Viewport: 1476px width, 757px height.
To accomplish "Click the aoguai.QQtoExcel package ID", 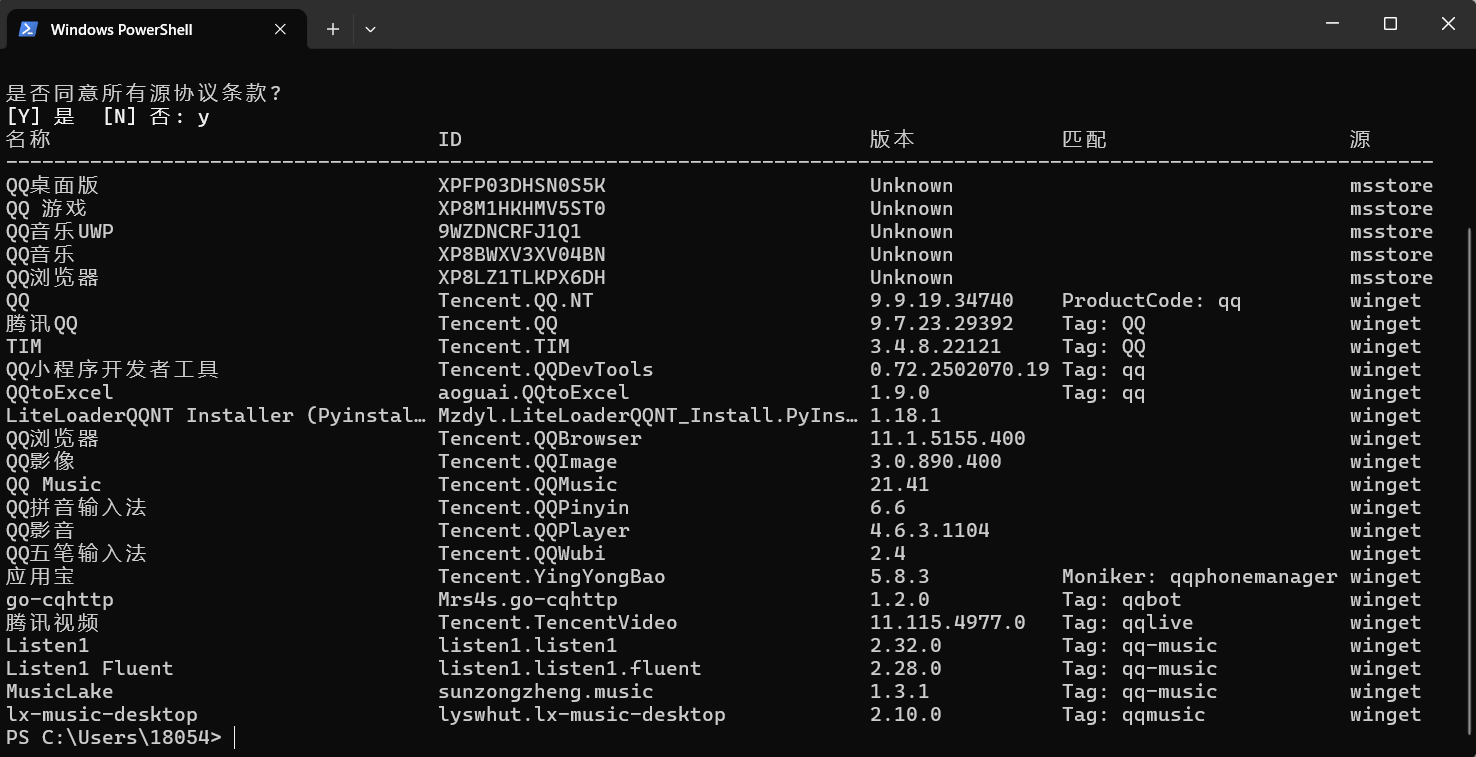I will [534, 392].
